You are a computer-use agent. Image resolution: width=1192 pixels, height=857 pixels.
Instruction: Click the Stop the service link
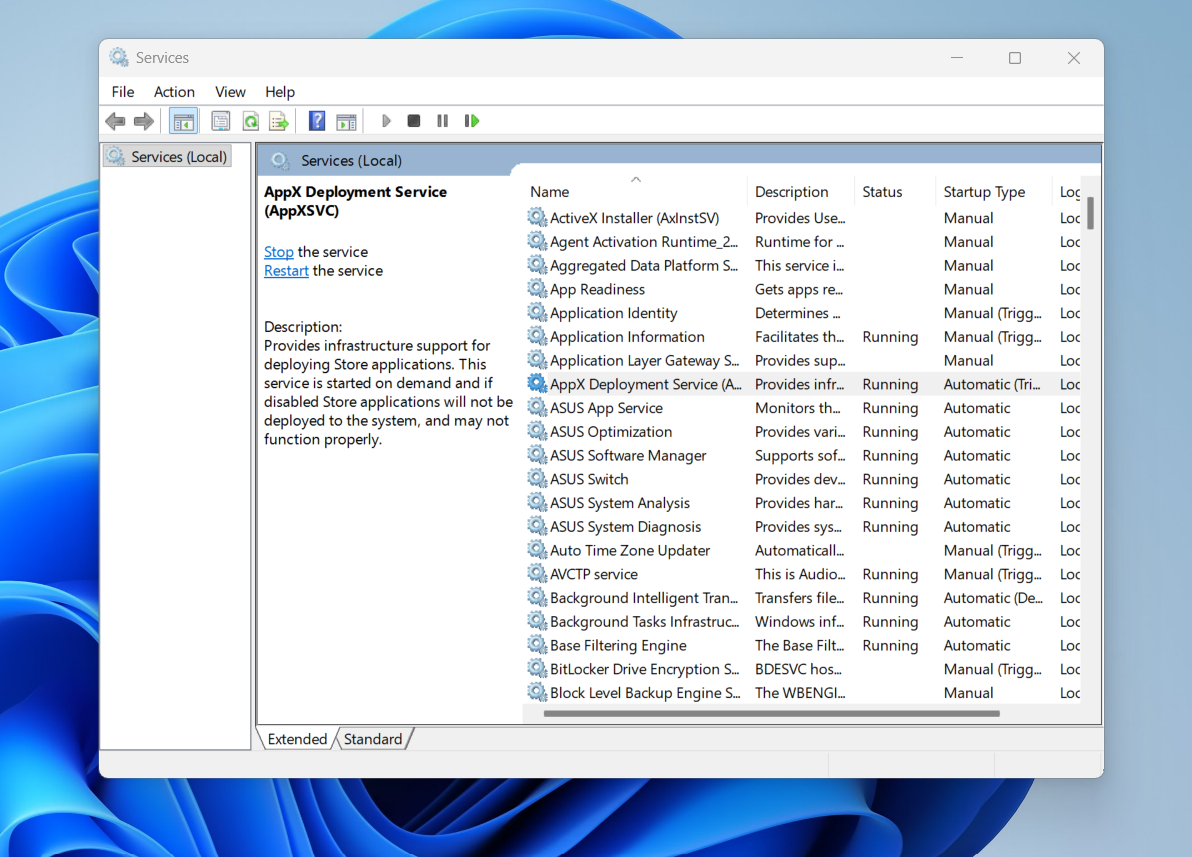point(279,252)
